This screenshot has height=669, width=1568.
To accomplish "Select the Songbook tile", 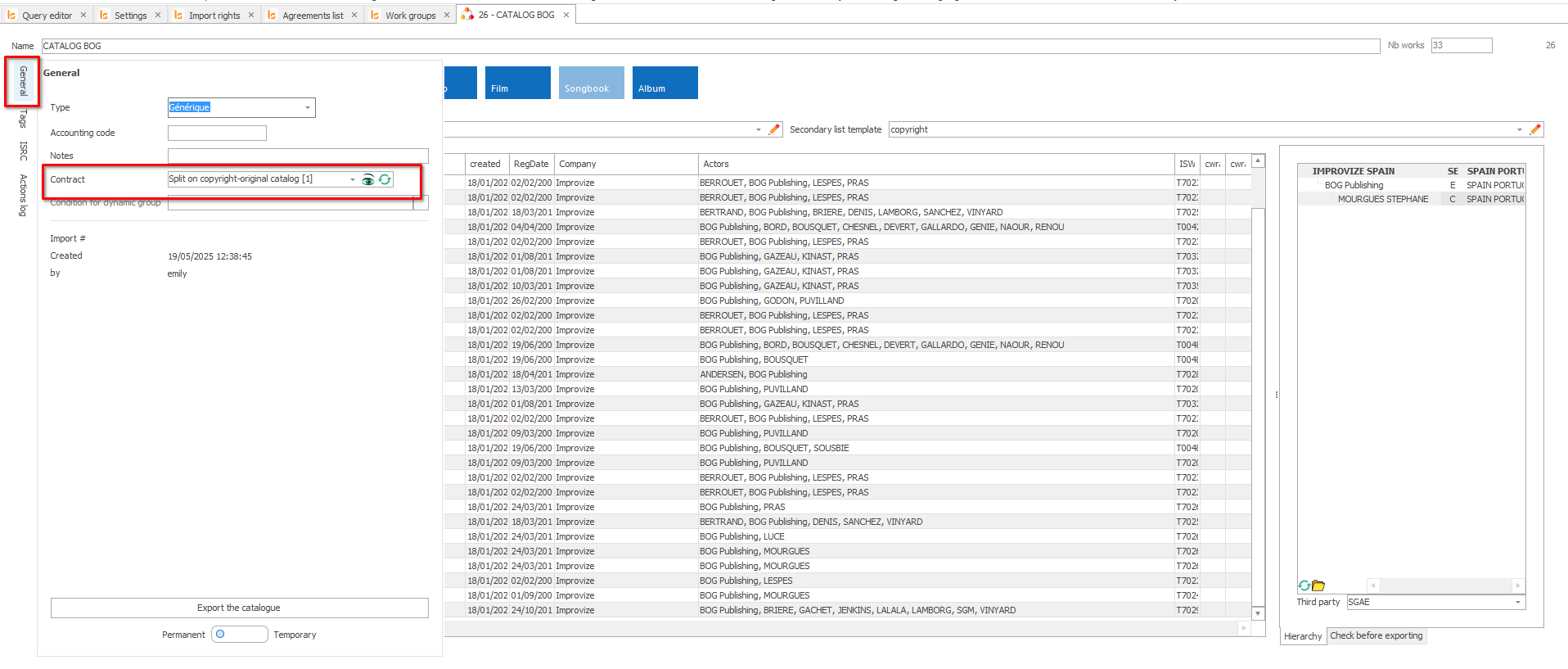I will click(x=591, y=83).
